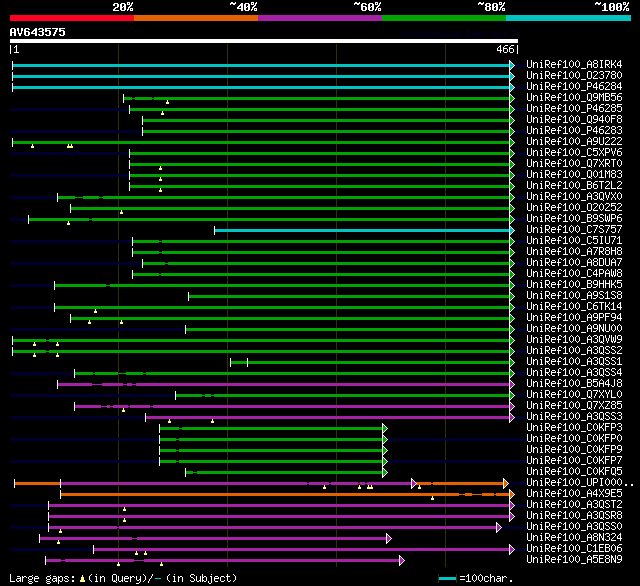640x586 pixels.
Task: Click the UniRef100_A9NU00 label
Action: [x=574, y=329]
